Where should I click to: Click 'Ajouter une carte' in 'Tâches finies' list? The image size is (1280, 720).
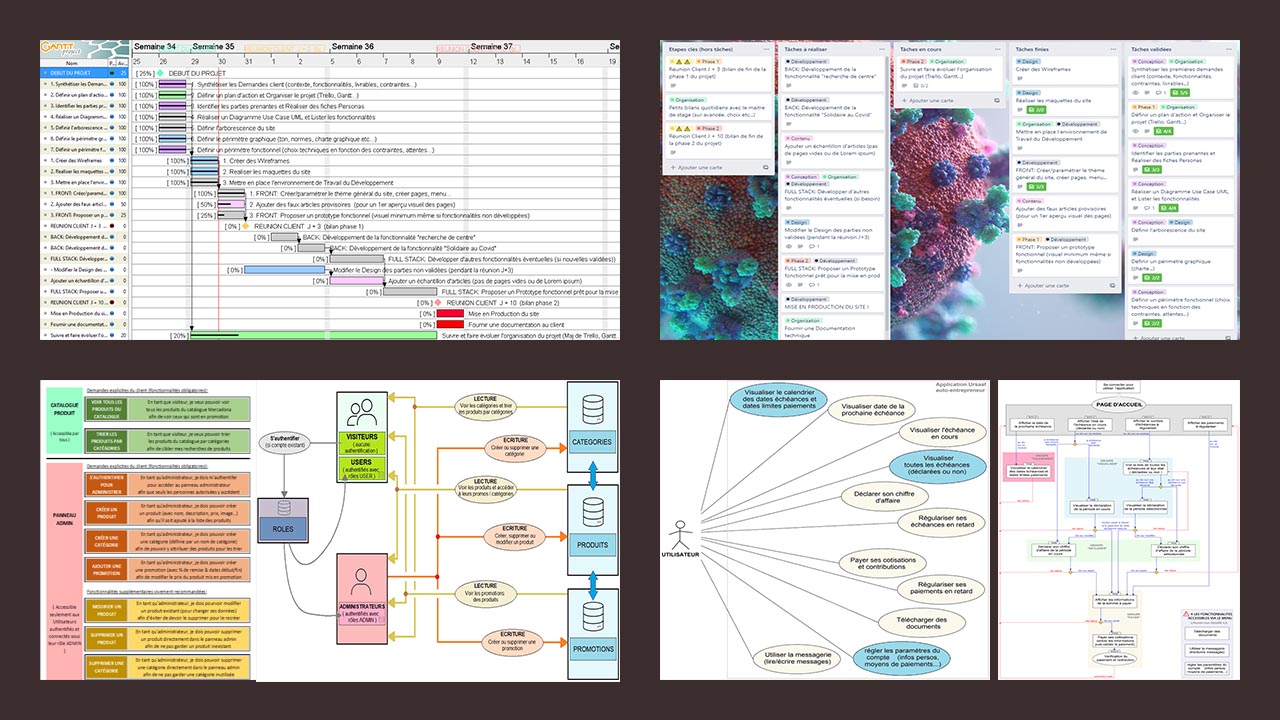pyautogui.click(x=1047, y=285)
